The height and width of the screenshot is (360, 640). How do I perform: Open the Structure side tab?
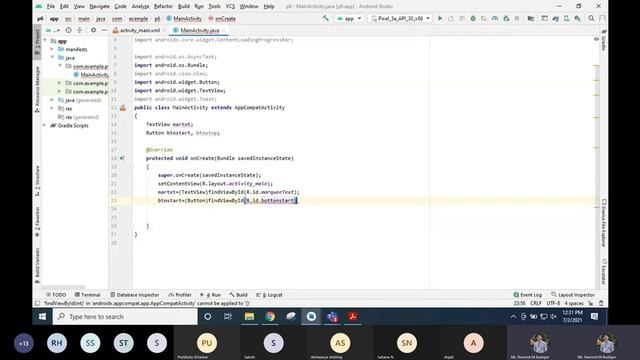tap(37, 180)
